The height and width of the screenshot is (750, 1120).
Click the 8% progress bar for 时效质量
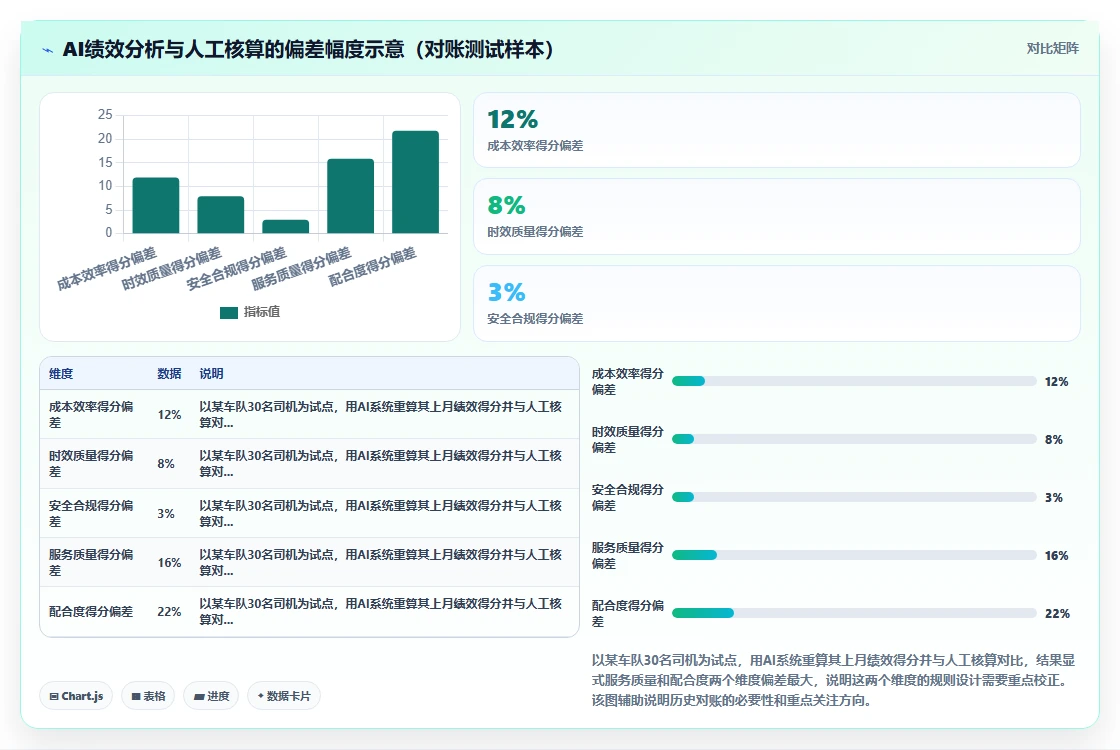coord(854,439)
